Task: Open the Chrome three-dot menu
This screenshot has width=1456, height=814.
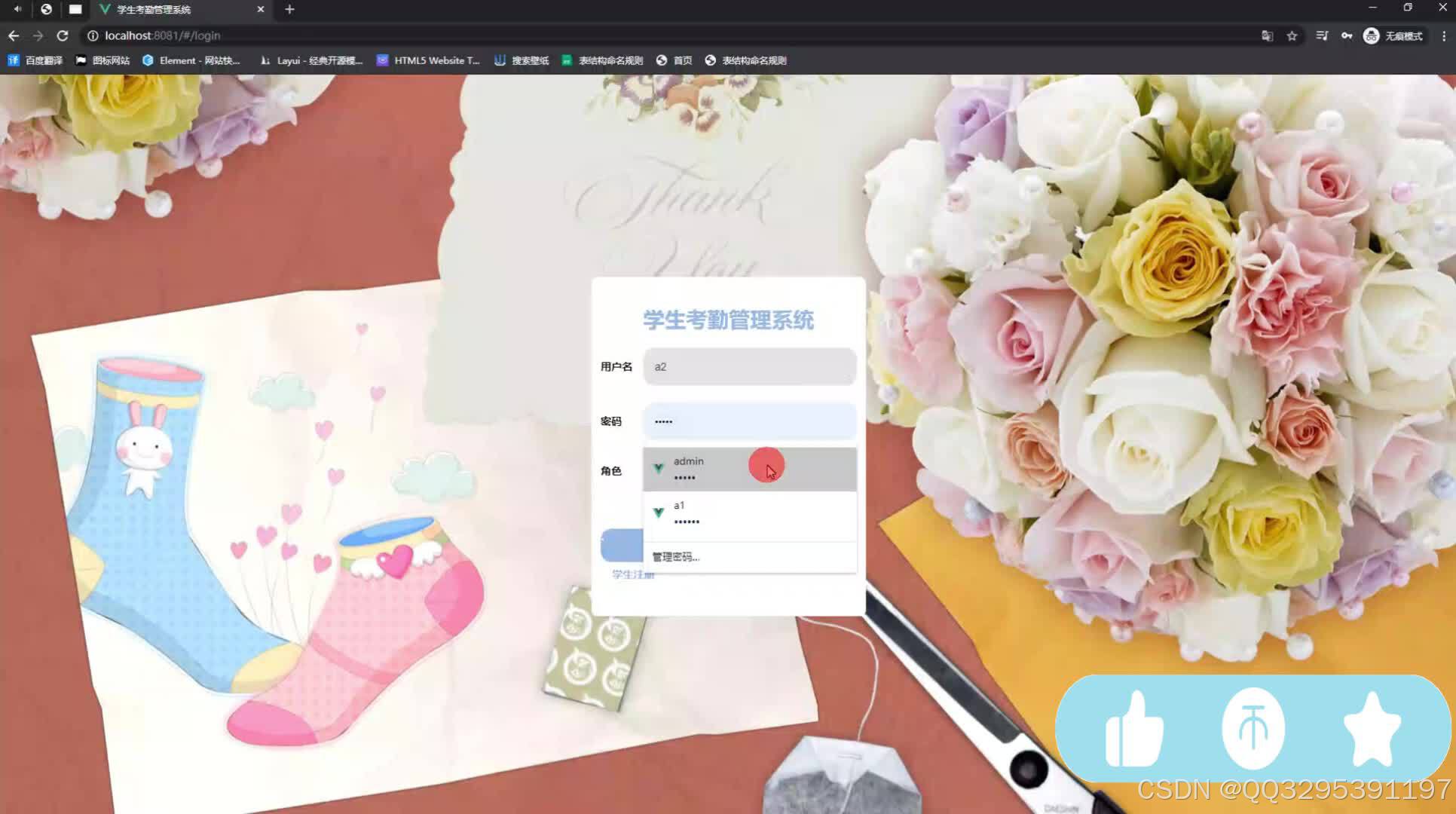Action: [1444, 35]
